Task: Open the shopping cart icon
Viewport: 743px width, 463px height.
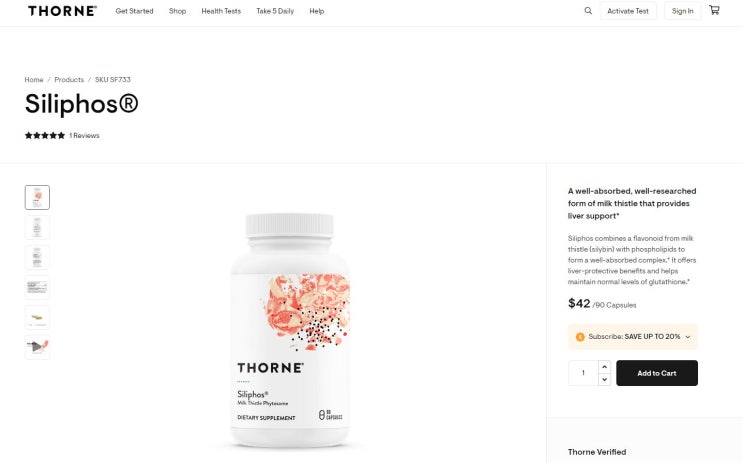Action: 714,10
